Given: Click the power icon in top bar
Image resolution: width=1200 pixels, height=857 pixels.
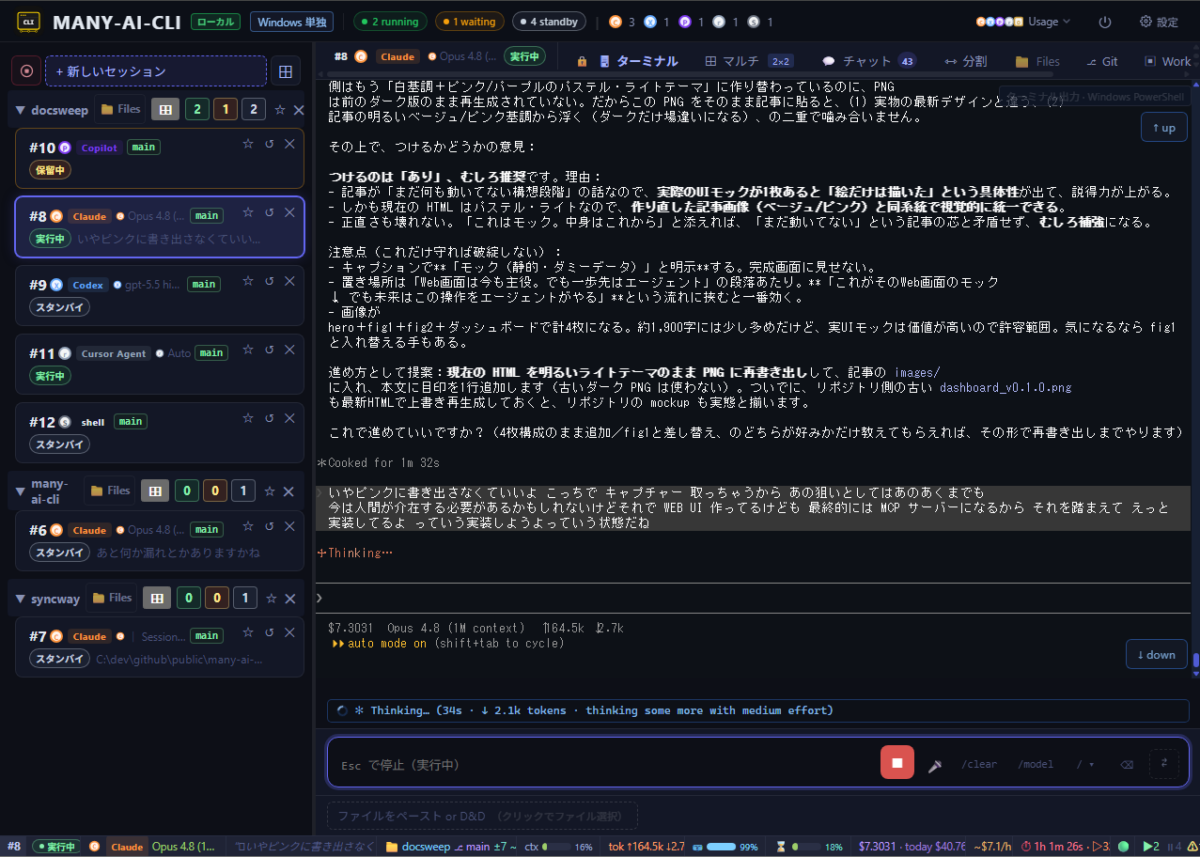Looking at the screenshot, I should [x=1105, y=21].
